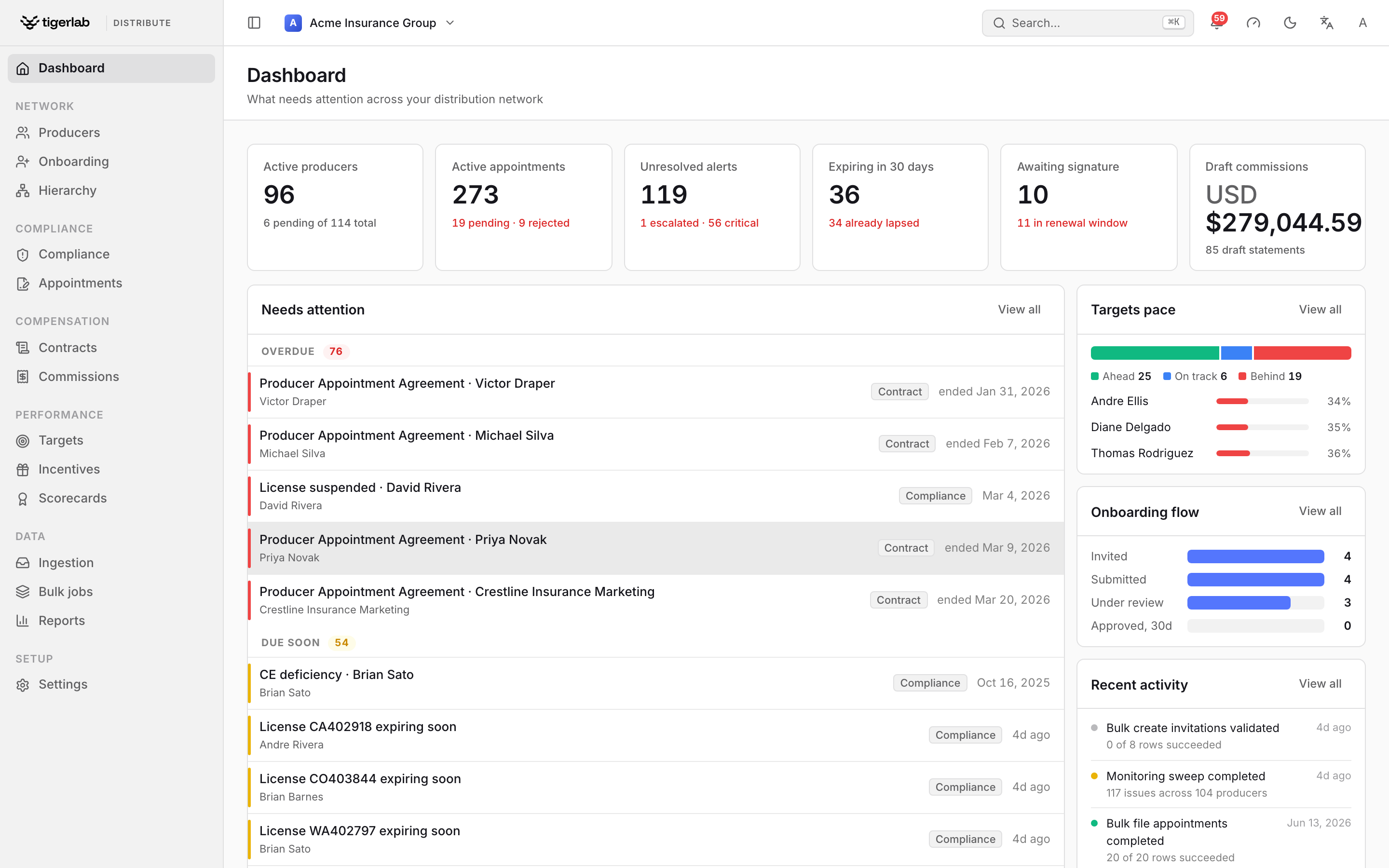The height and width of the screenshot is (868, 1389).
Task: Click the Under review progress bar
Action: pos(1255,603)
